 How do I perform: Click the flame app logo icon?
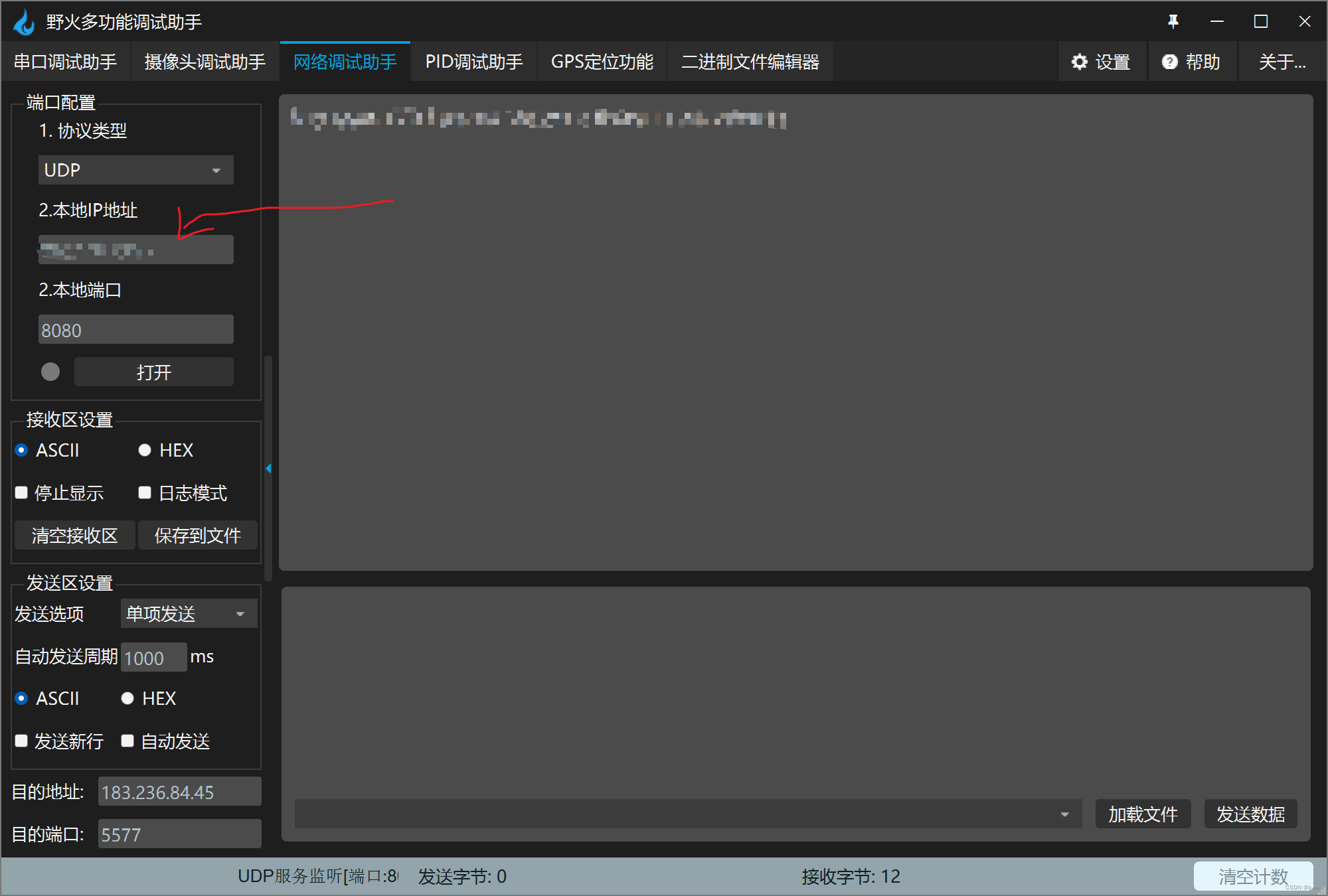pos(24,22)
